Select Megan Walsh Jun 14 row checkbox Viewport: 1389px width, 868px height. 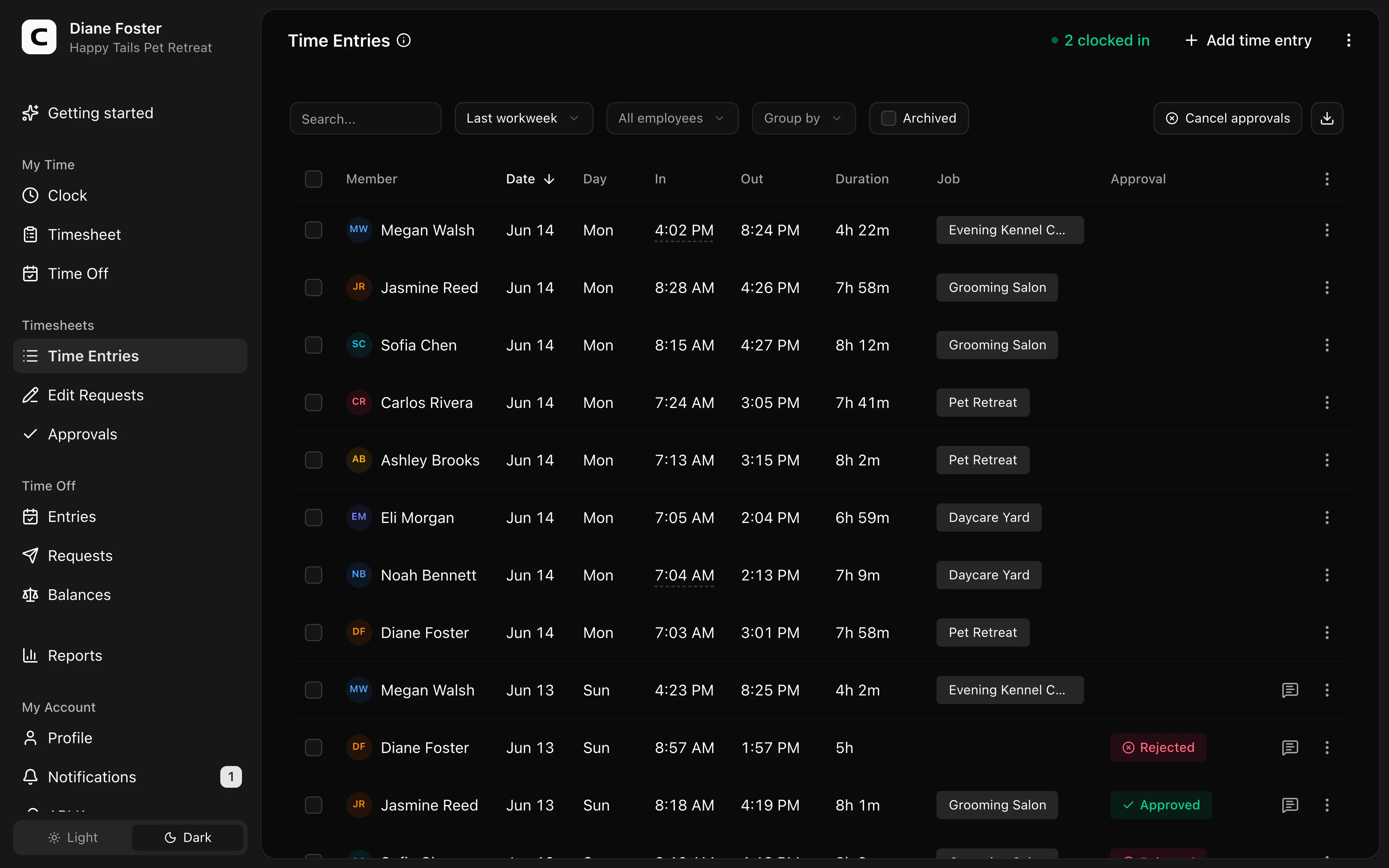pyautogui.click(x=313, y=230)
